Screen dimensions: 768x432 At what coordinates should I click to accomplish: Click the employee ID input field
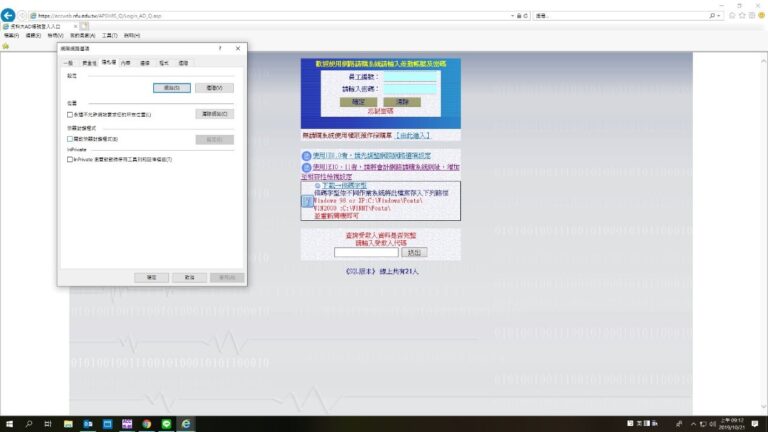tap(410, 76)
